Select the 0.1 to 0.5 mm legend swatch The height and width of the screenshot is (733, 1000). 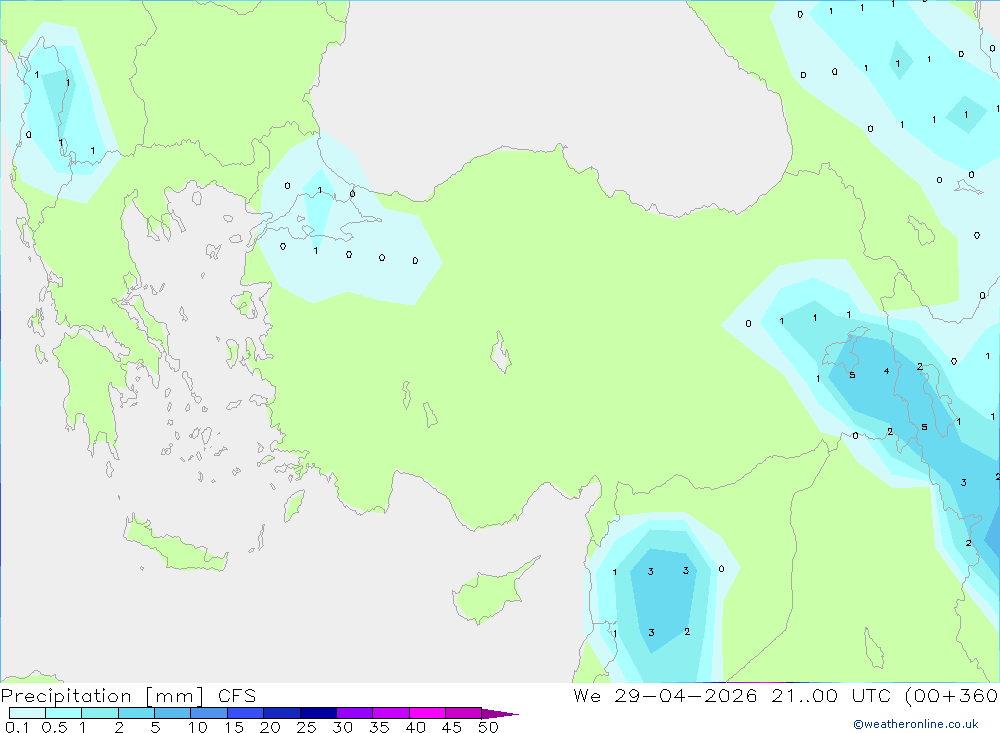(27, 713)
